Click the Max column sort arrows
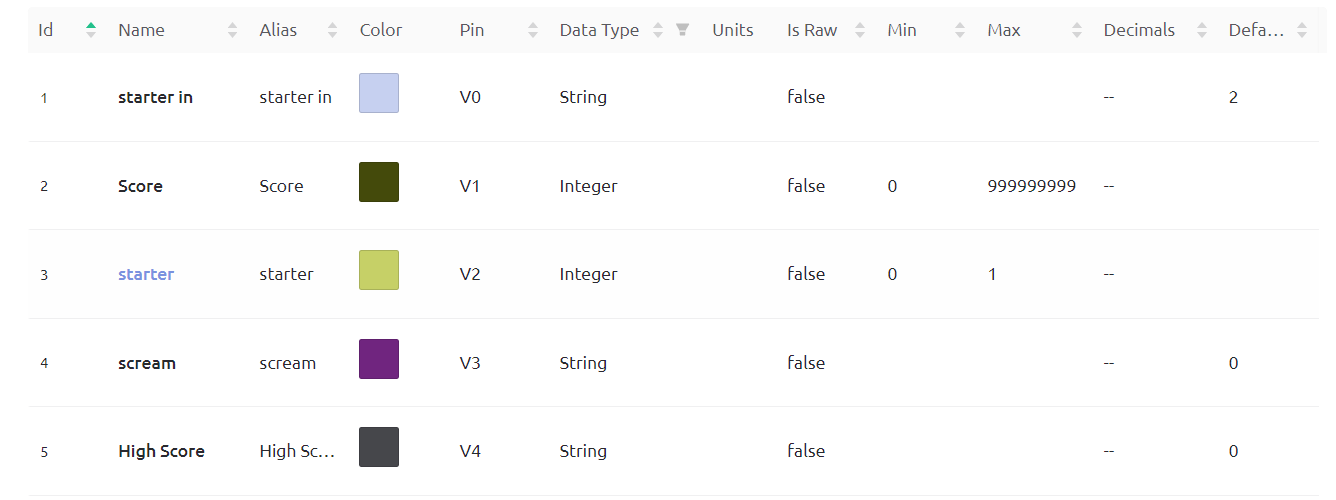Viewport: 1336px width, 500px height. (x=1077, y=30)
